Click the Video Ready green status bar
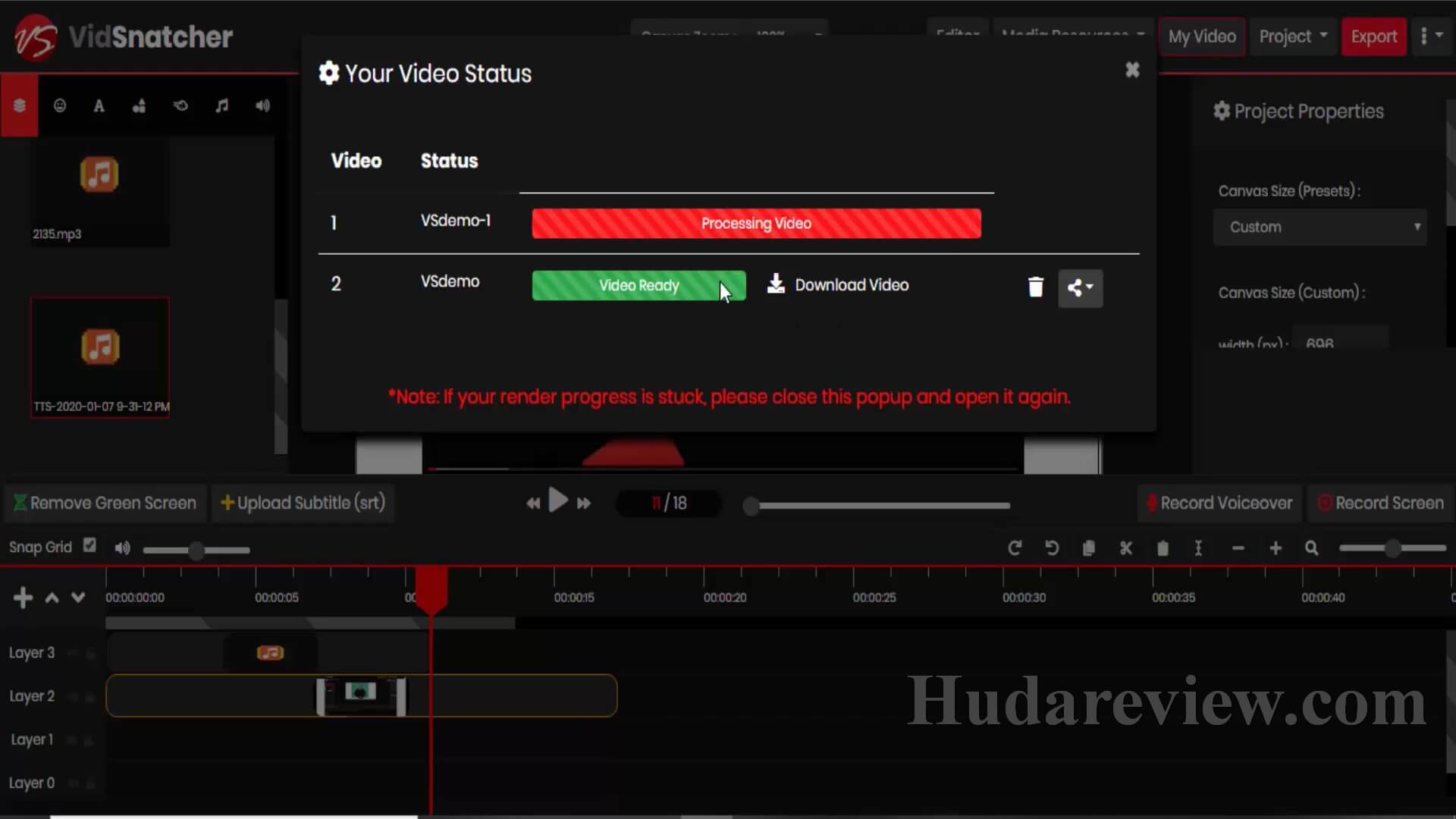This screenshot has height=819, width=1456. coord(639,285)
